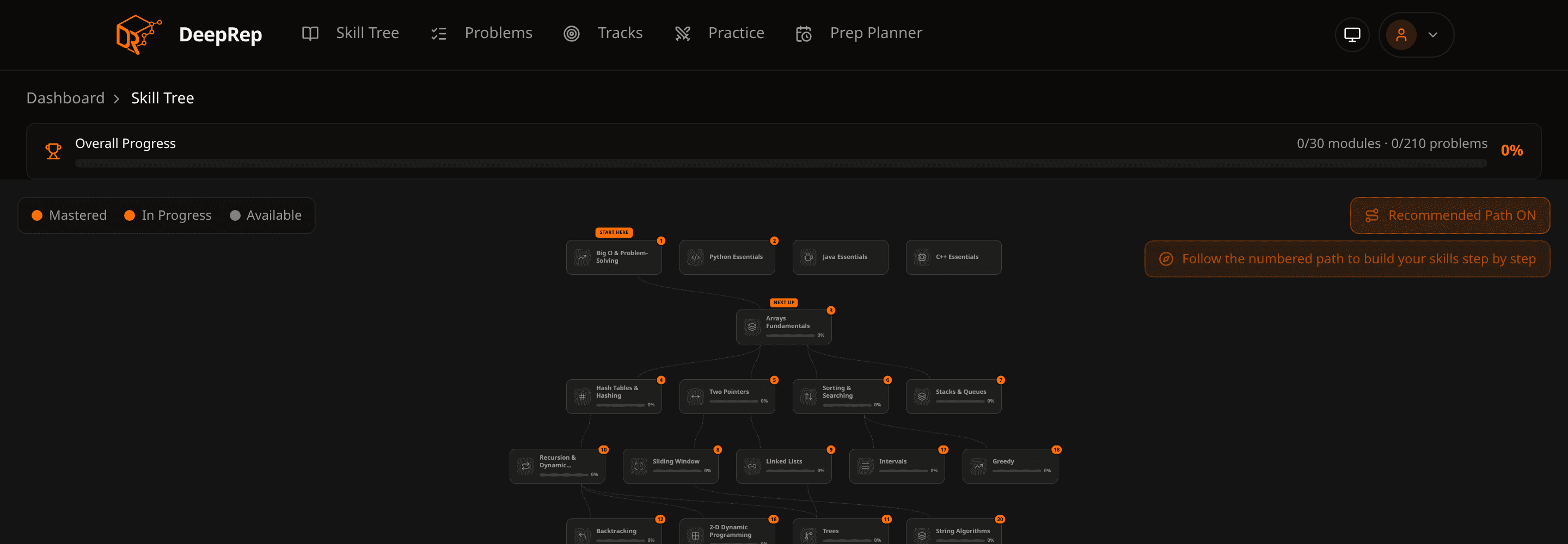Click the Sorting & Searching sort icon
This screenshot has height=544, width=1568.
(x=808, y=397)
